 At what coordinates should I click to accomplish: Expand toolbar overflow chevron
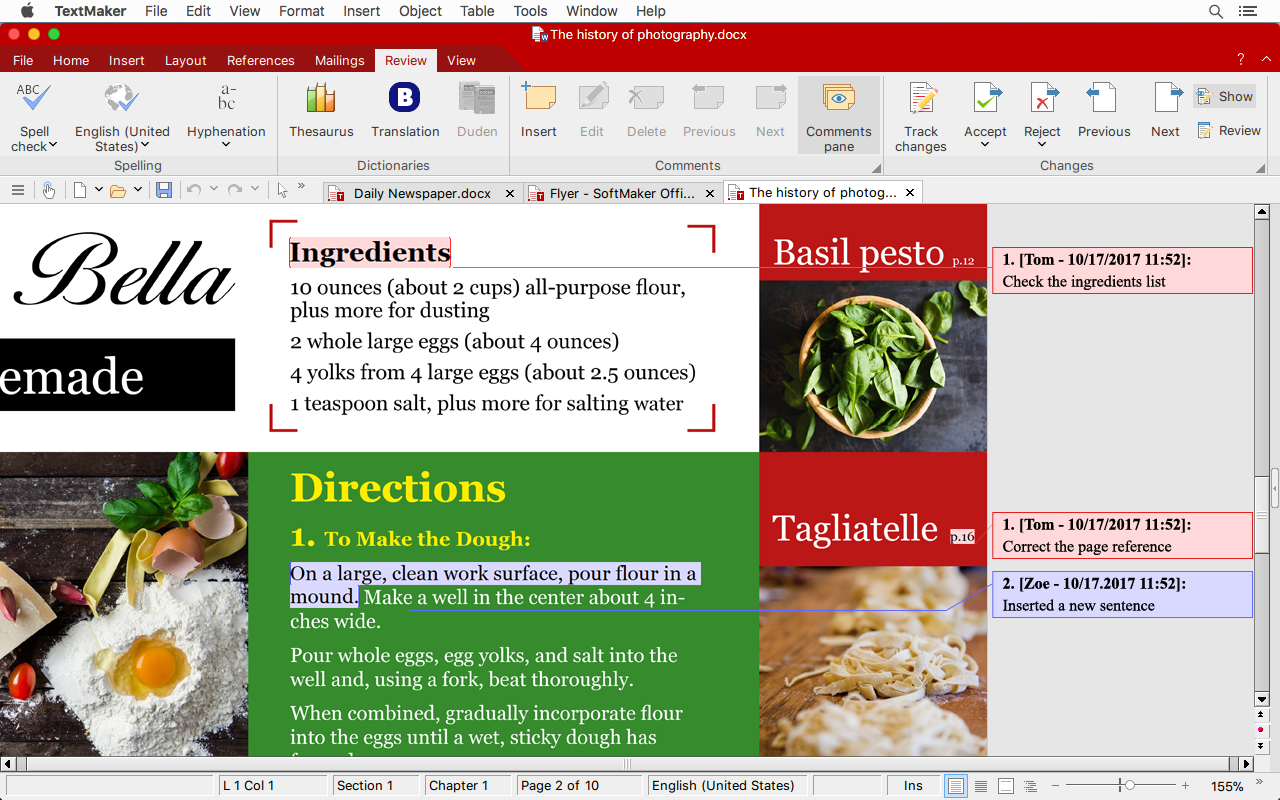(302, 186)
